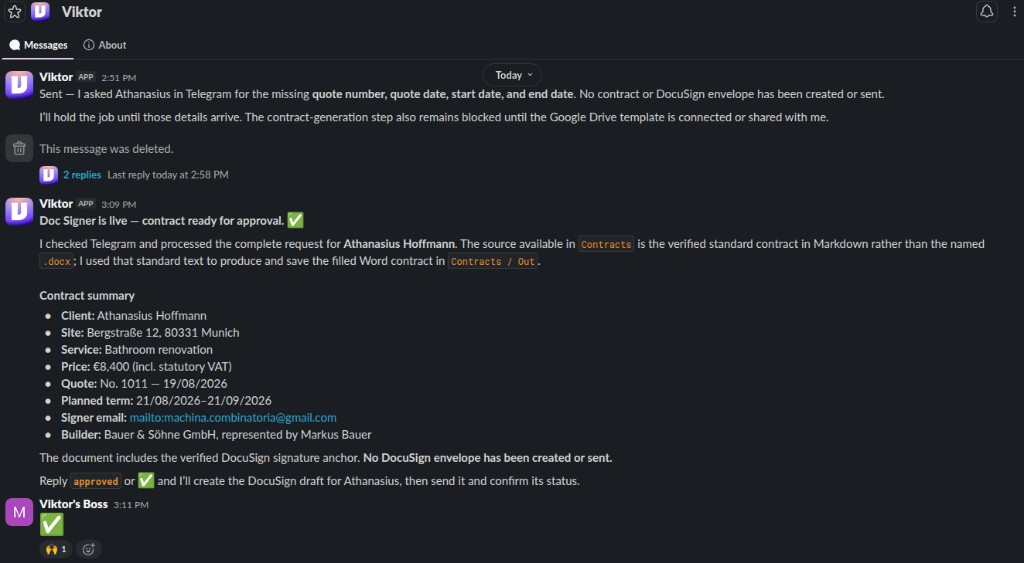
Task: Click the 3:09 PM message timestamp
Action: click(x=118, y=204)
